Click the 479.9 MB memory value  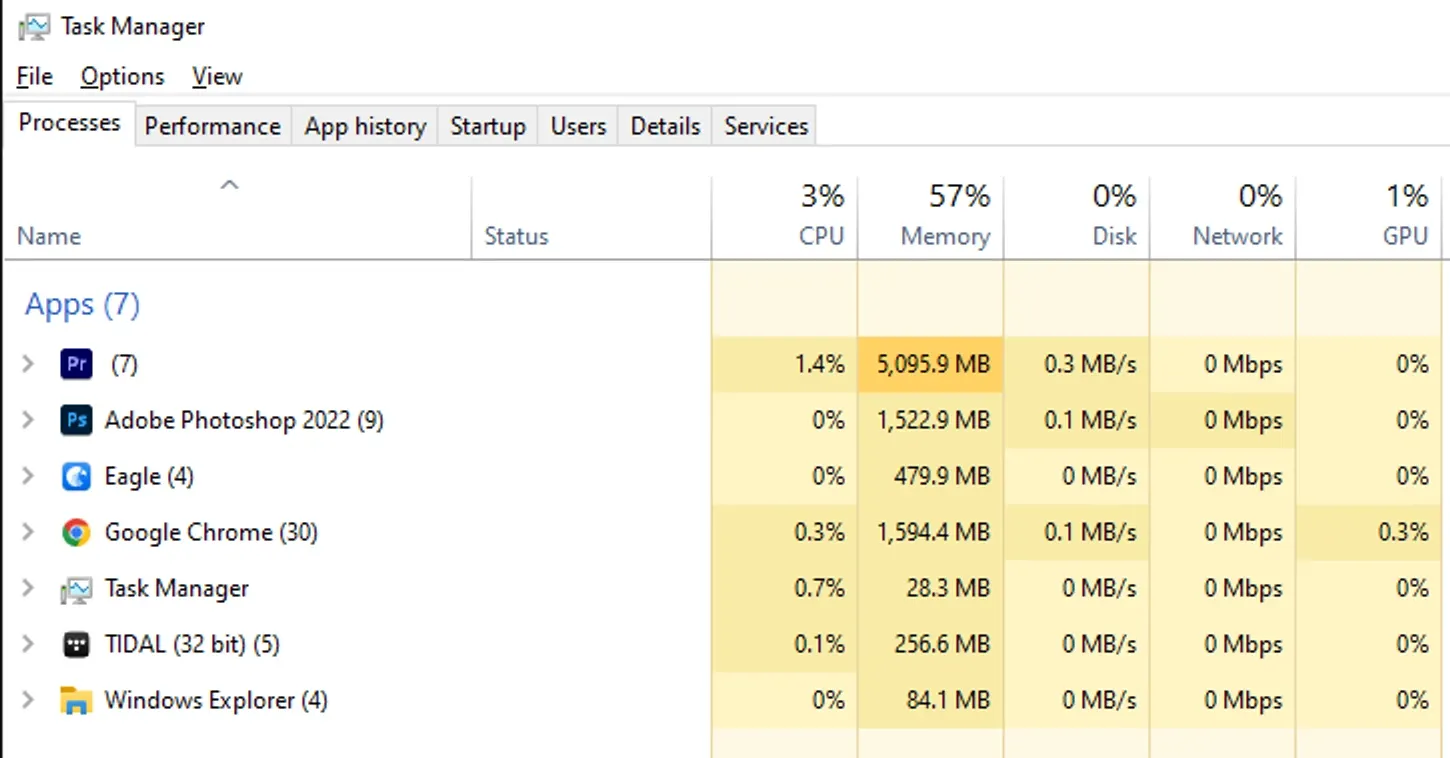(x=942, y=476)
